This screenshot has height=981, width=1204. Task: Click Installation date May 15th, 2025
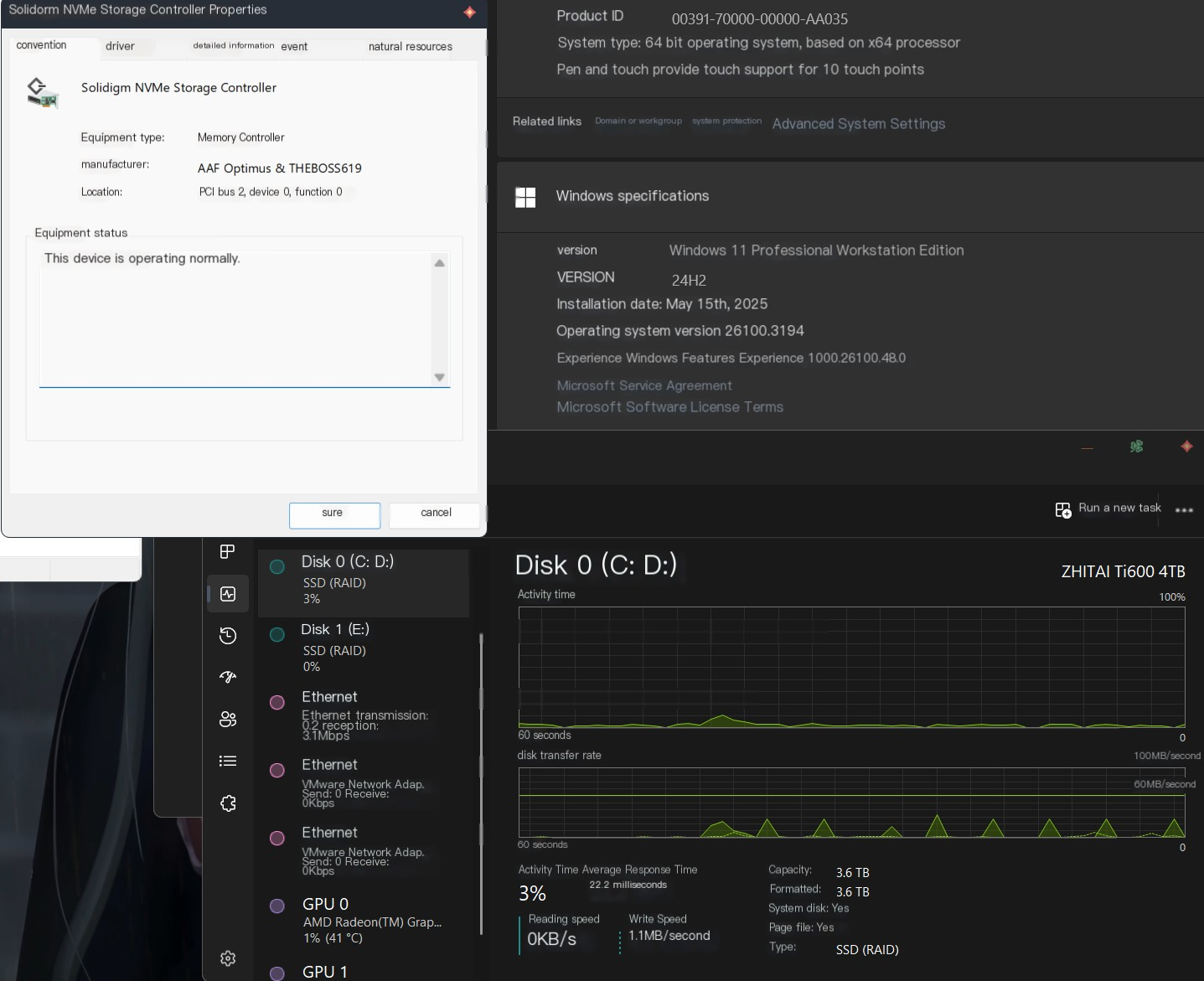pyautogui.click(x=662, y=304)
